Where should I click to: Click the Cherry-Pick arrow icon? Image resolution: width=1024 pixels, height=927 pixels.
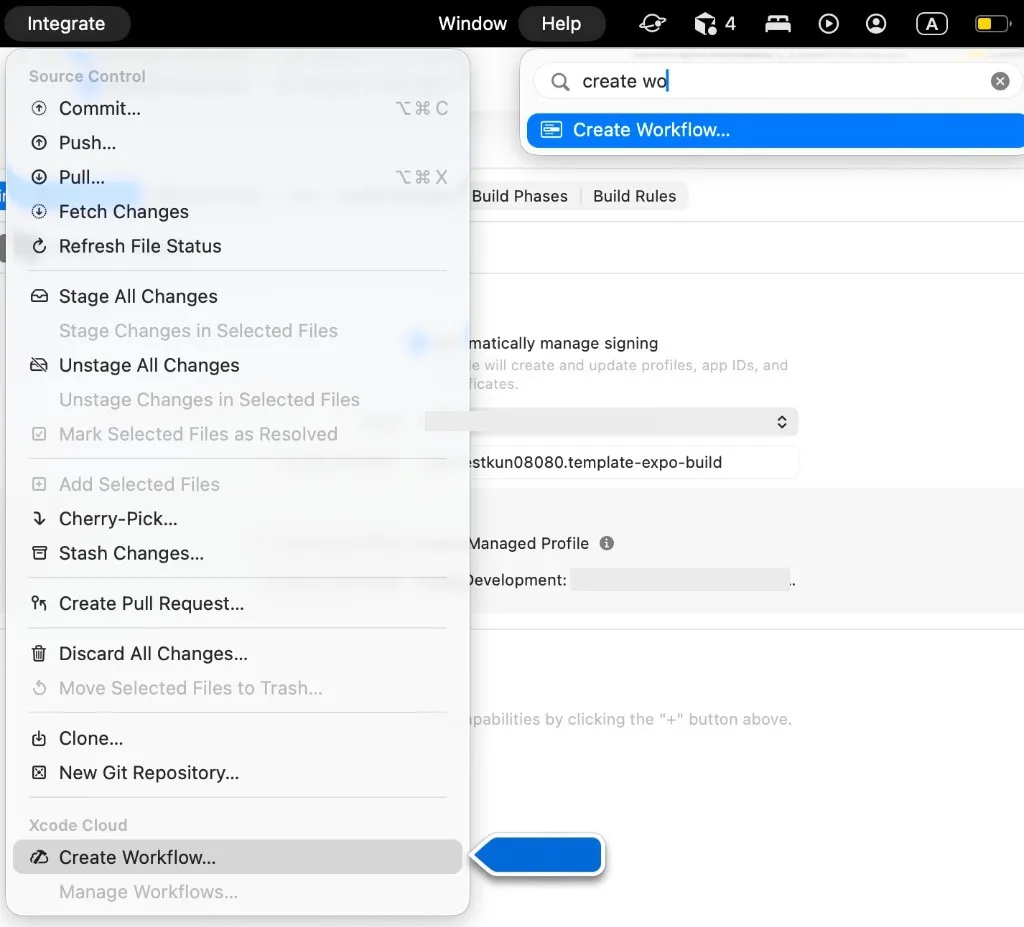click(39, 519)
